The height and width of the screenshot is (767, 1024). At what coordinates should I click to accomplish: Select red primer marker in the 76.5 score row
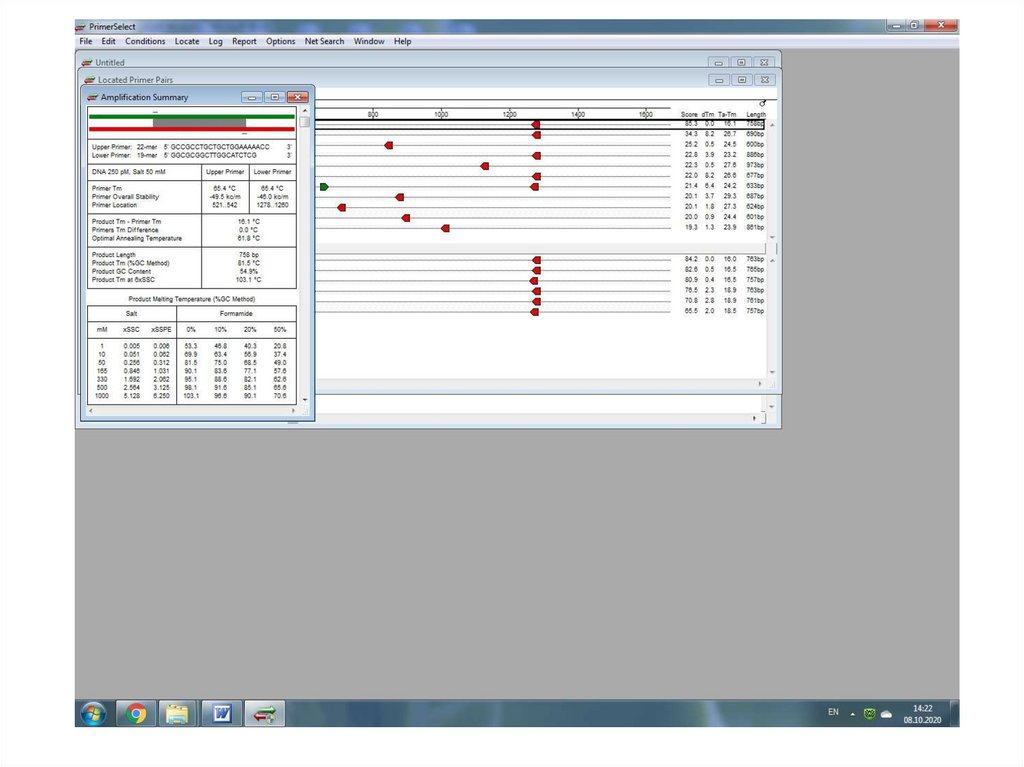(536, 291)
